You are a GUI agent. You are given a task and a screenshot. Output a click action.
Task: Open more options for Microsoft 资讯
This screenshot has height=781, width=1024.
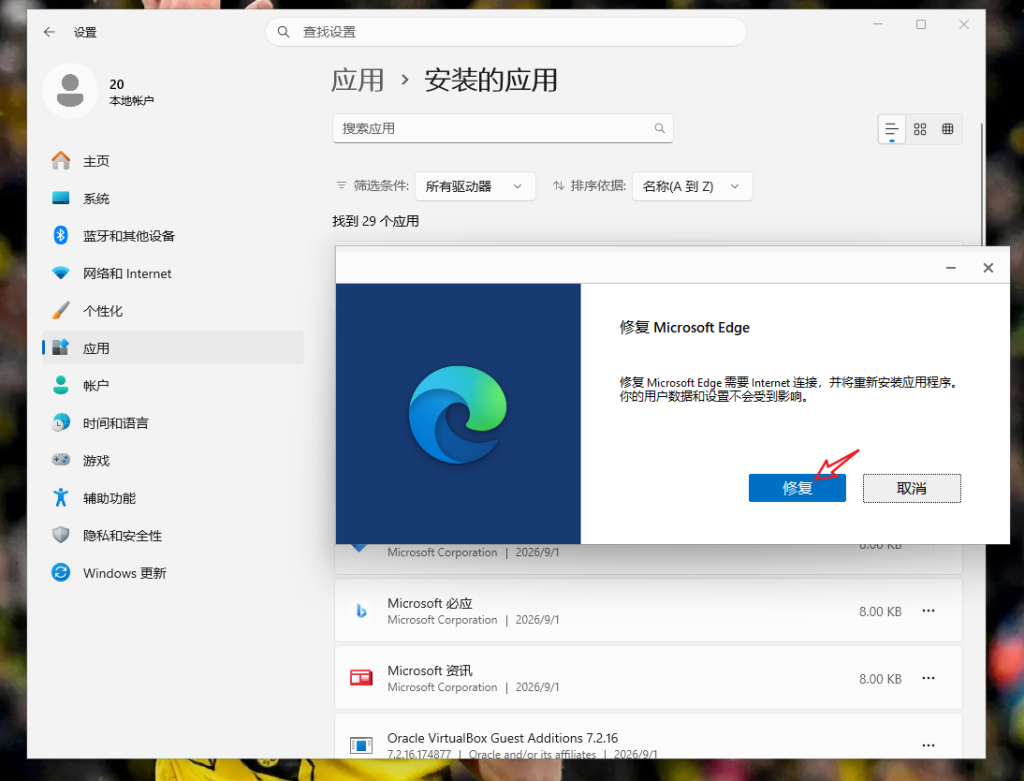928,678
